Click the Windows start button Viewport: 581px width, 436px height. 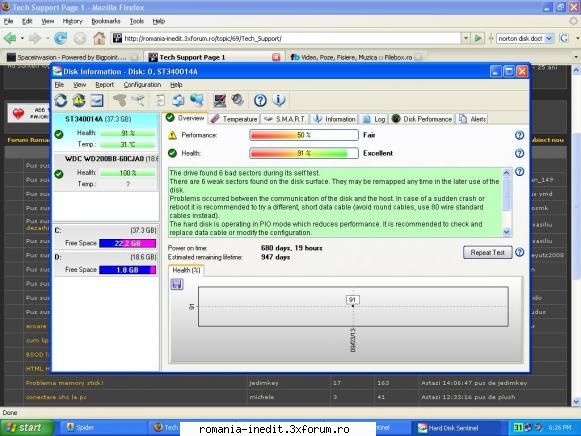[26, 428]
